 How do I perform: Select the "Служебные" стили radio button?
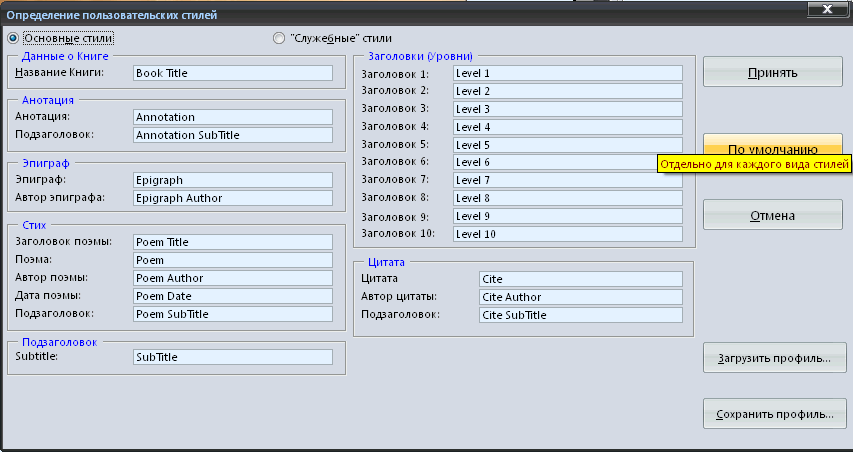pos(279,39)
